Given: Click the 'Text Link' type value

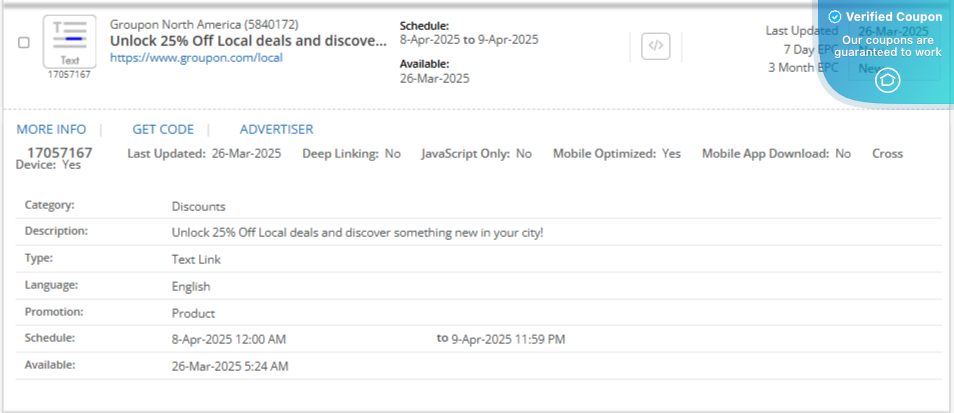Looking at the screenshot, I should pos(196,259).
